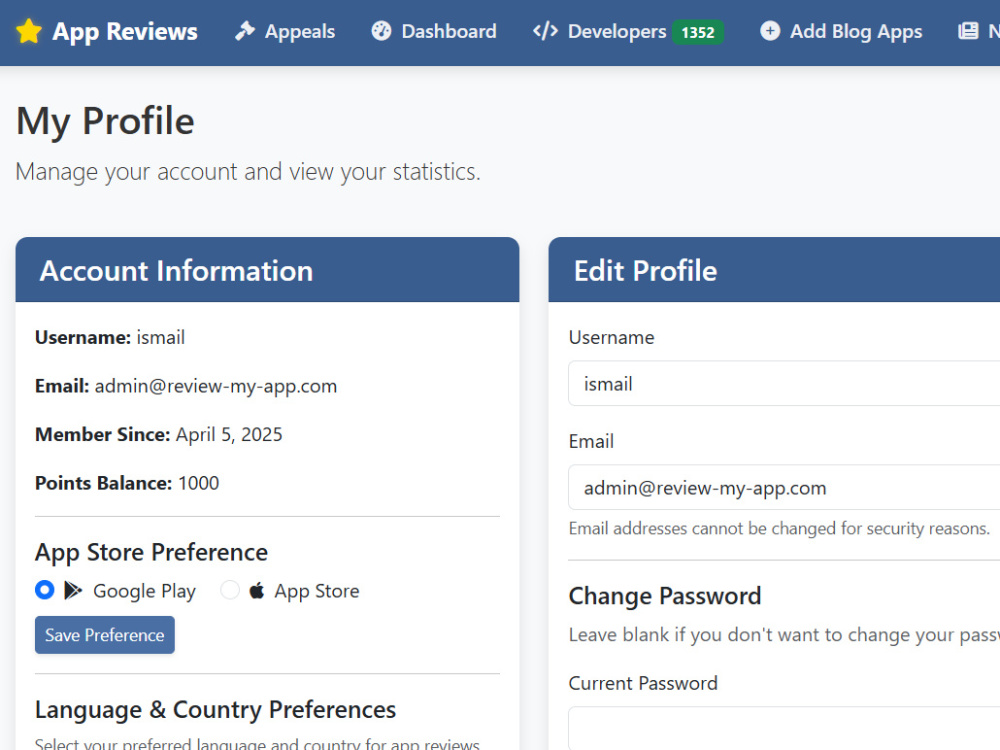Click the 'Member Since: April 5, 2025' line
Image resolution: width=1000 pixels, height=750 pixels.
(x=158, y=435)
